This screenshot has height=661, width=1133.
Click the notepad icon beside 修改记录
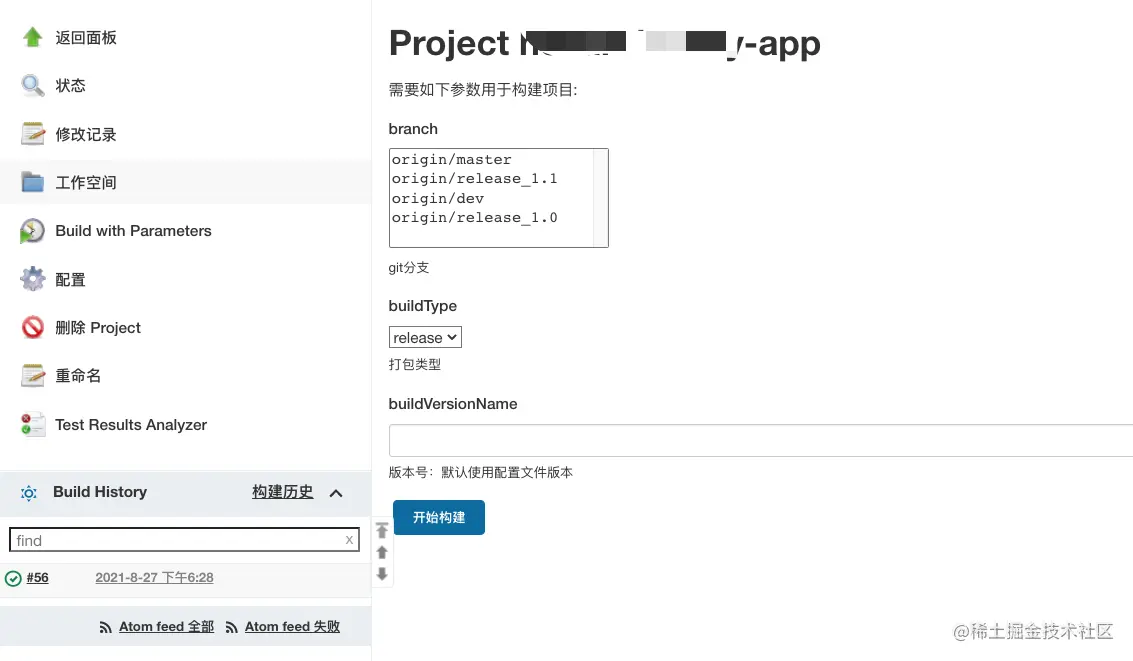click(33, 134)
